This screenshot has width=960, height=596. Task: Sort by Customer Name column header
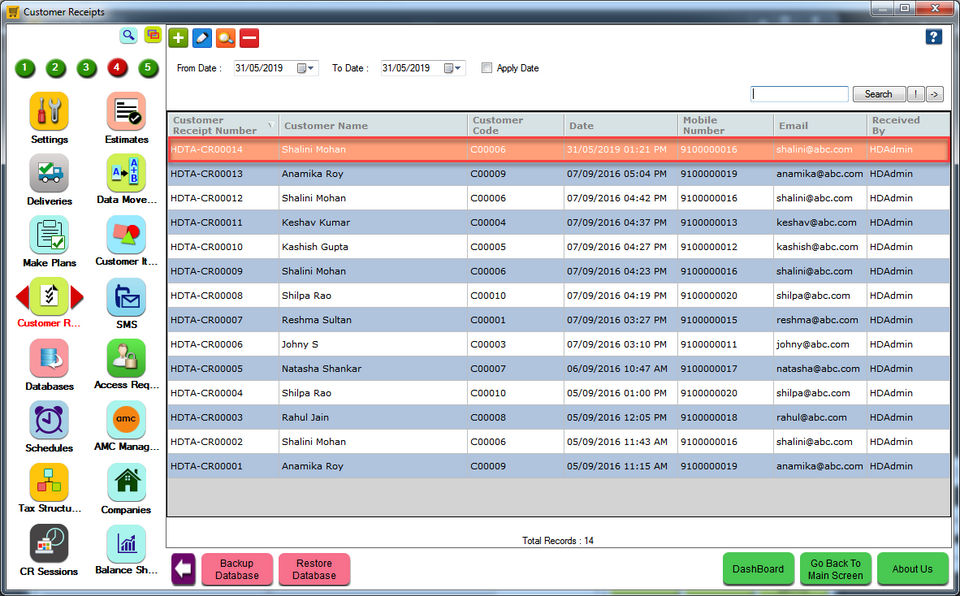(x=373, y=125)
